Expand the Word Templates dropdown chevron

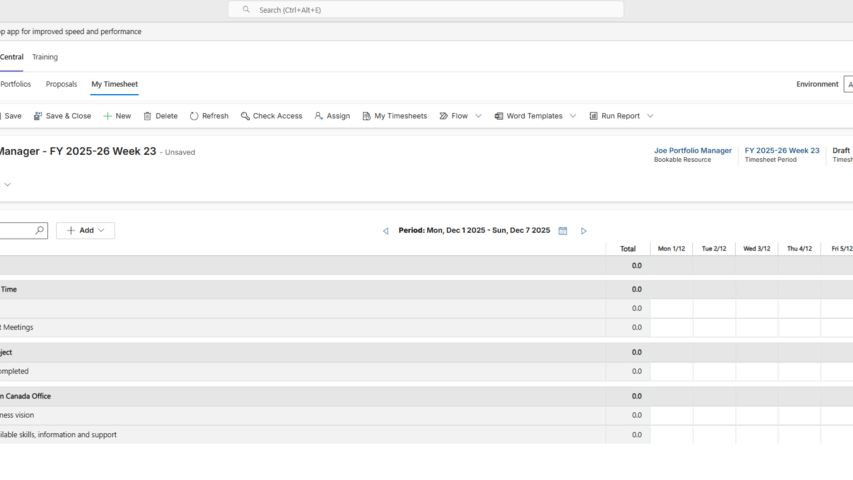(x=573, y=116)
